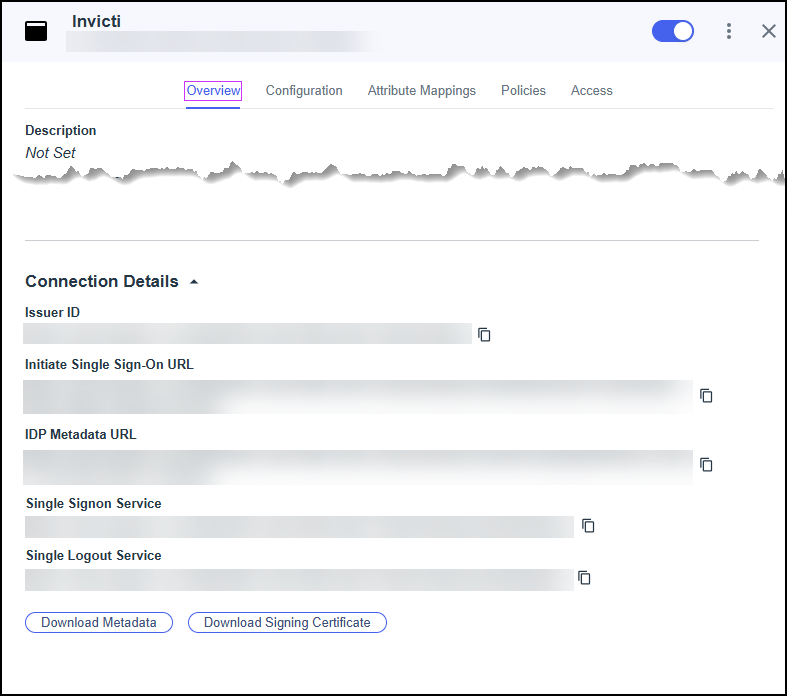Click the 'Not Set' description text
The image size is (787, 696).
coord(50,153)
